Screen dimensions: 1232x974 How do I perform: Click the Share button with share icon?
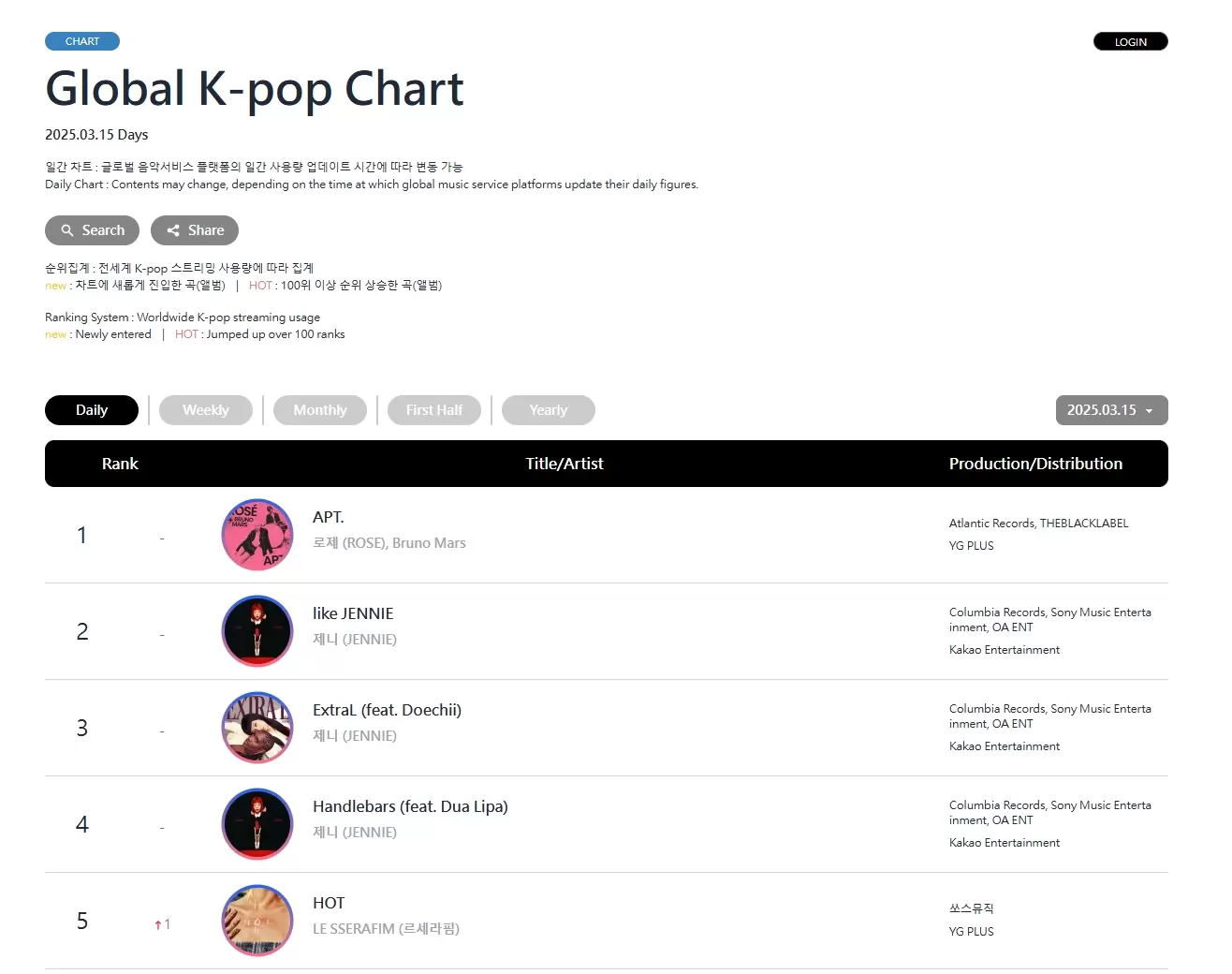click(195, 230)
